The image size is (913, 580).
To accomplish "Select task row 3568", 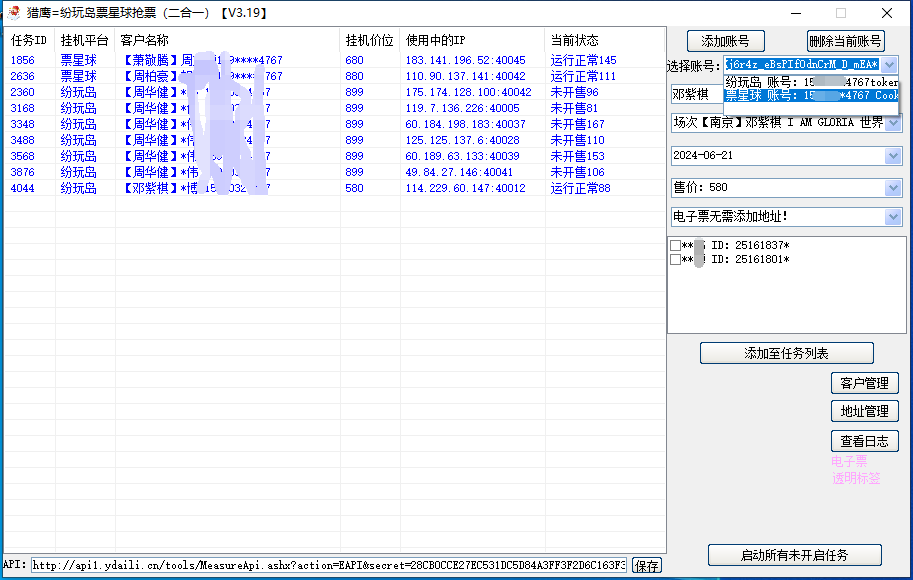I will coord(335,156).
